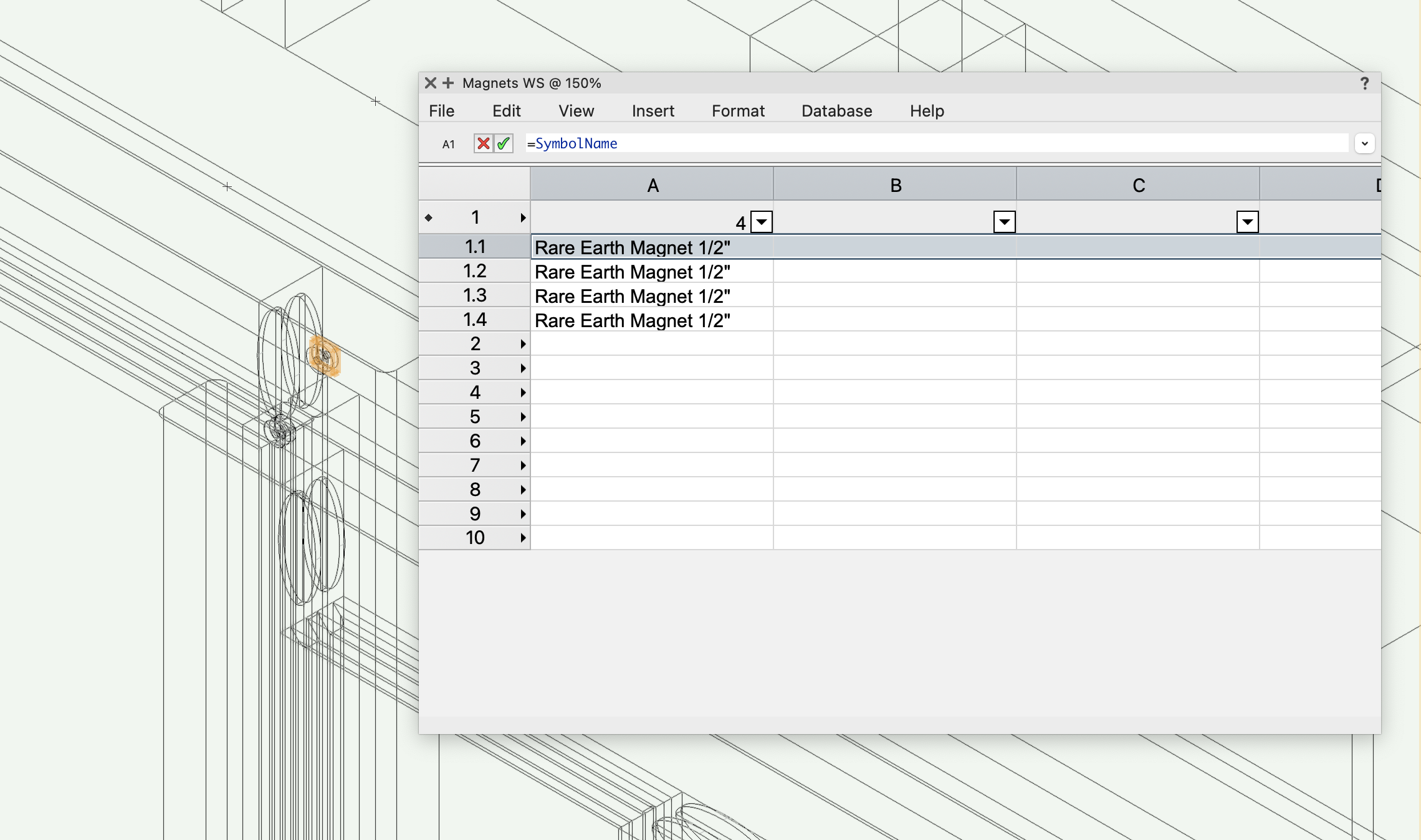Click the =SymbolName formula input field
This screenshot has height=840, width=1421.
click(x=935, y=143)
